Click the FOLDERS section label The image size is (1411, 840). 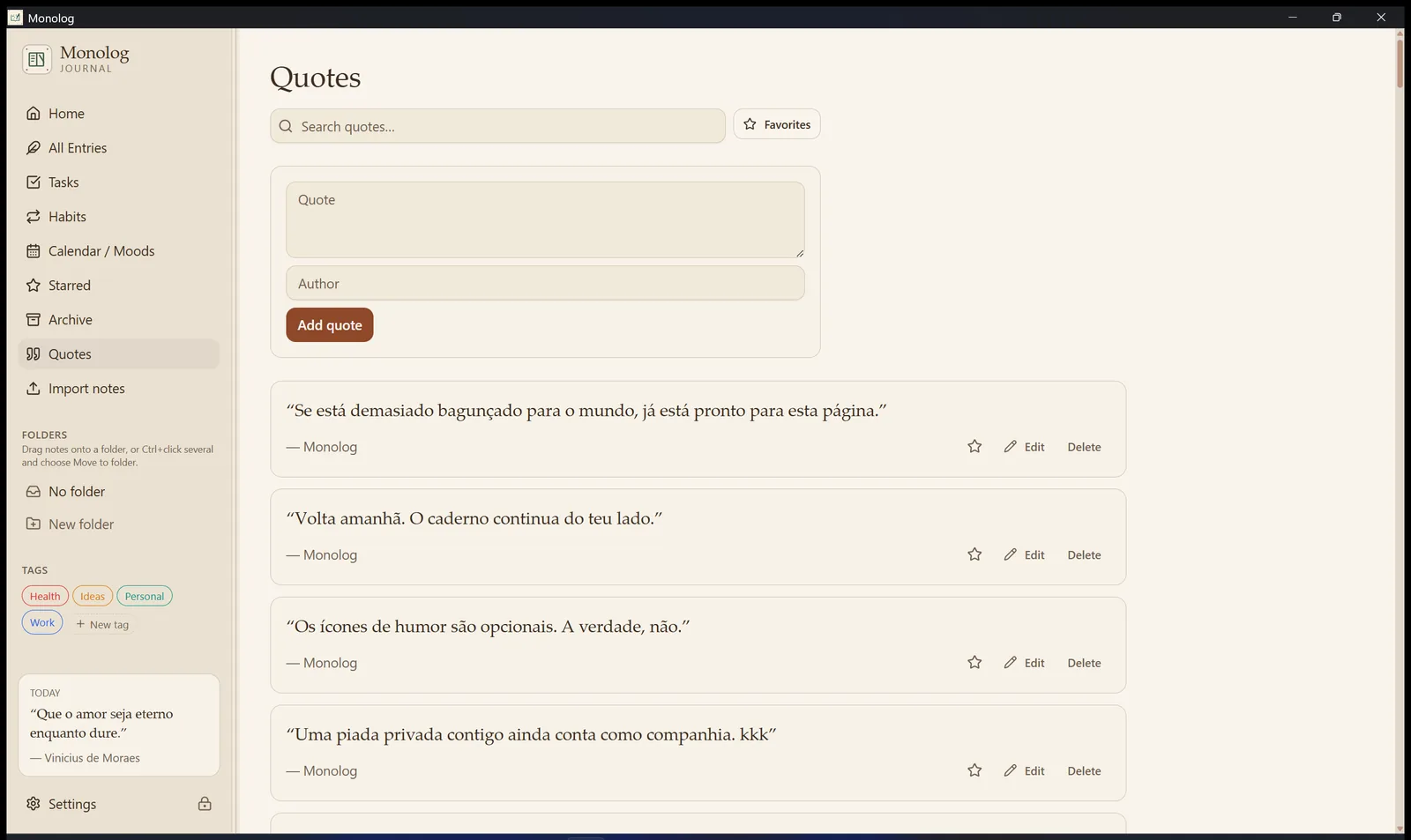click(x=44, y=435)
